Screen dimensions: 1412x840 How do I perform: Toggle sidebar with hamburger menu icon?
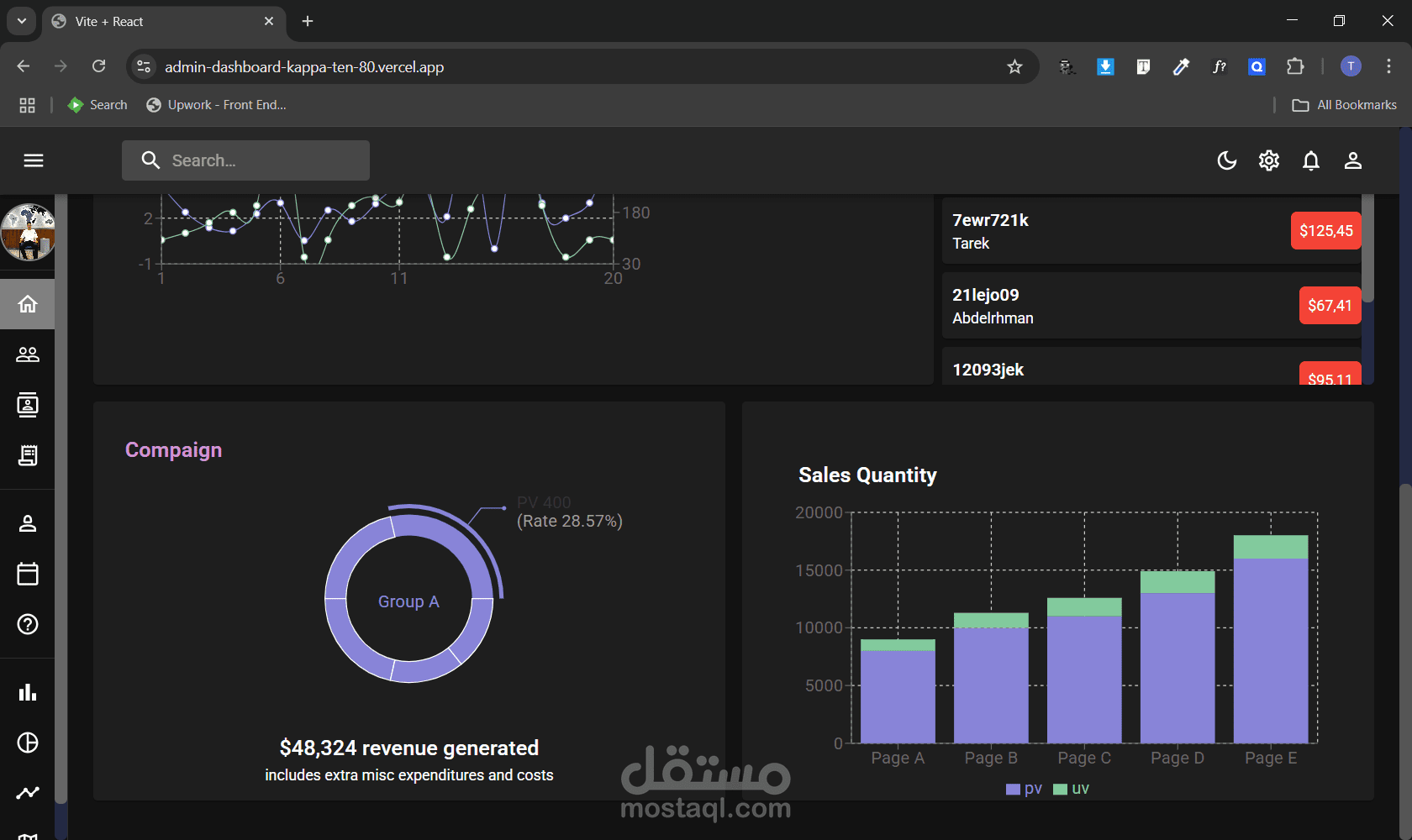[x=34, y=160]
